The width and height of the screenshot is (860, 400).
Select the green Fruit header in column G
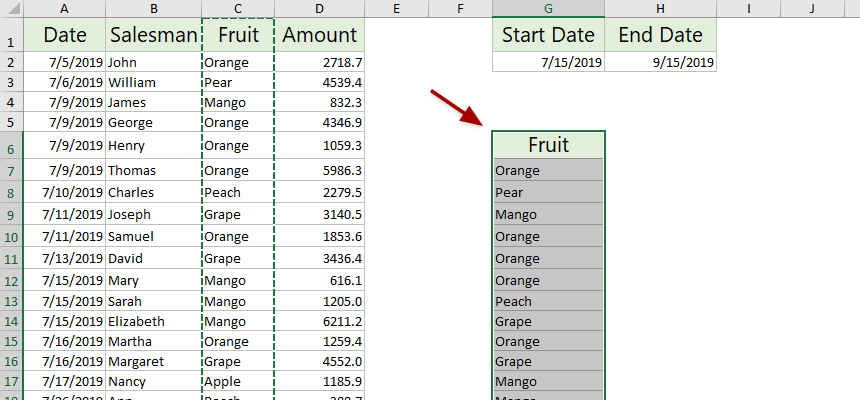coord(548,145)
